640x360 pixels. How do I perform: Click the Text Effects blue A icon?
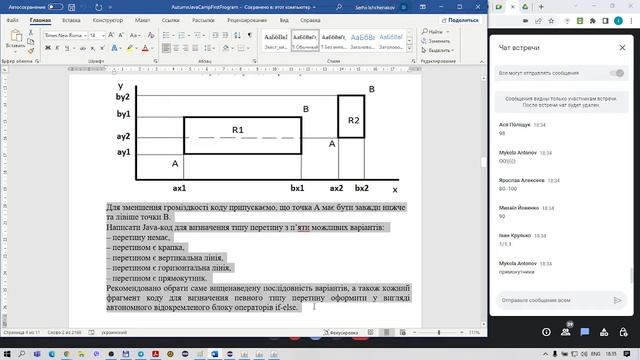[115, 48]
